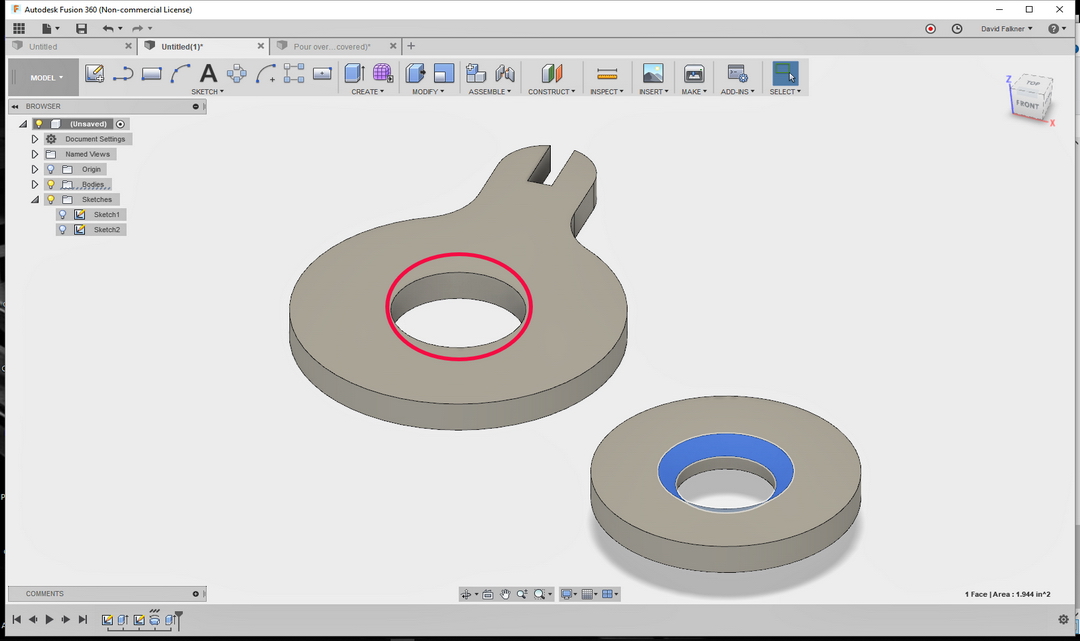Select the Arc tool in the toolbar

click(179, 73)
